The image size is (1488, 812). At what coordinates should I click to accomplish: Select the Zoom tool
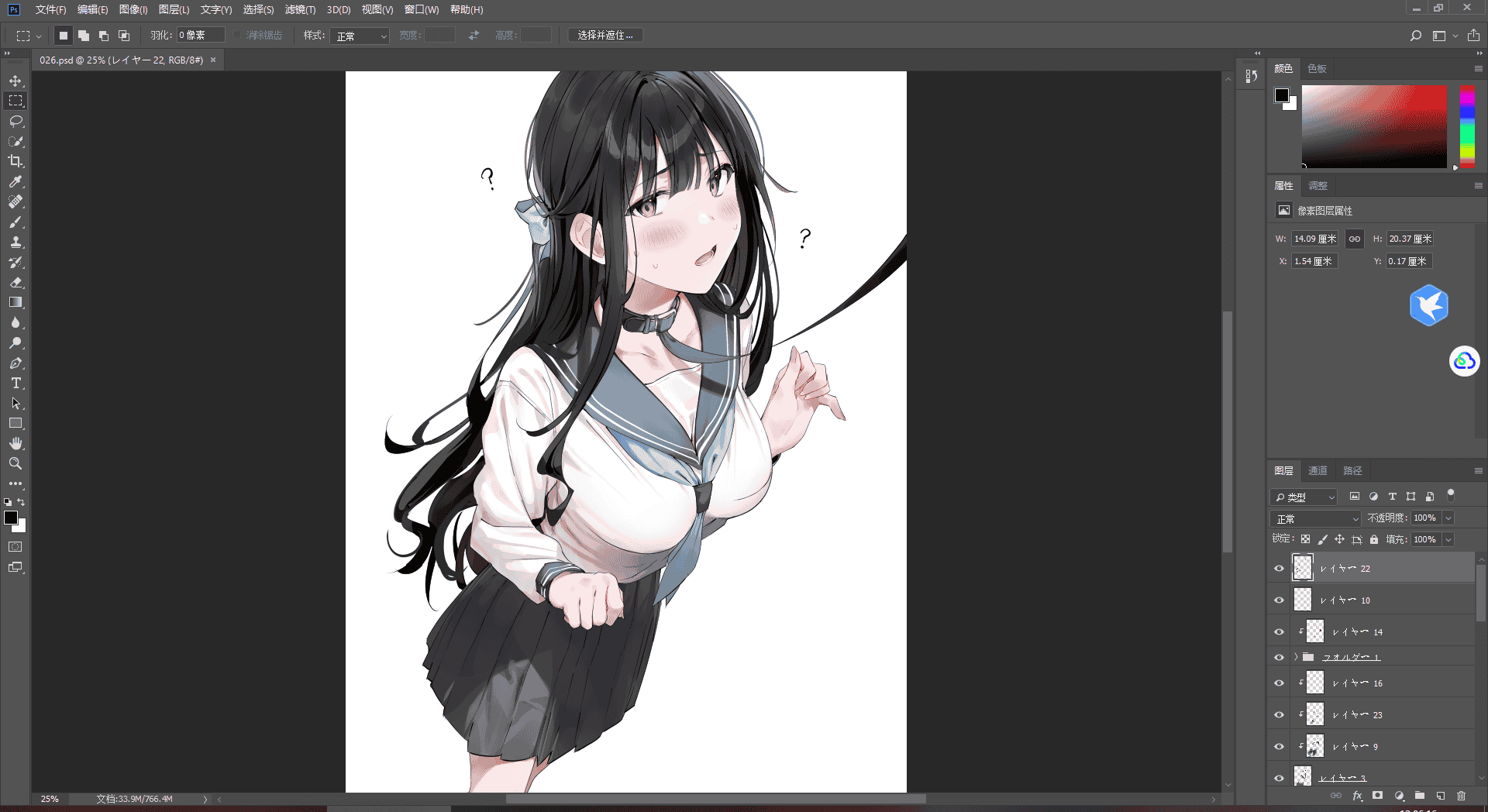pos(15,463)
